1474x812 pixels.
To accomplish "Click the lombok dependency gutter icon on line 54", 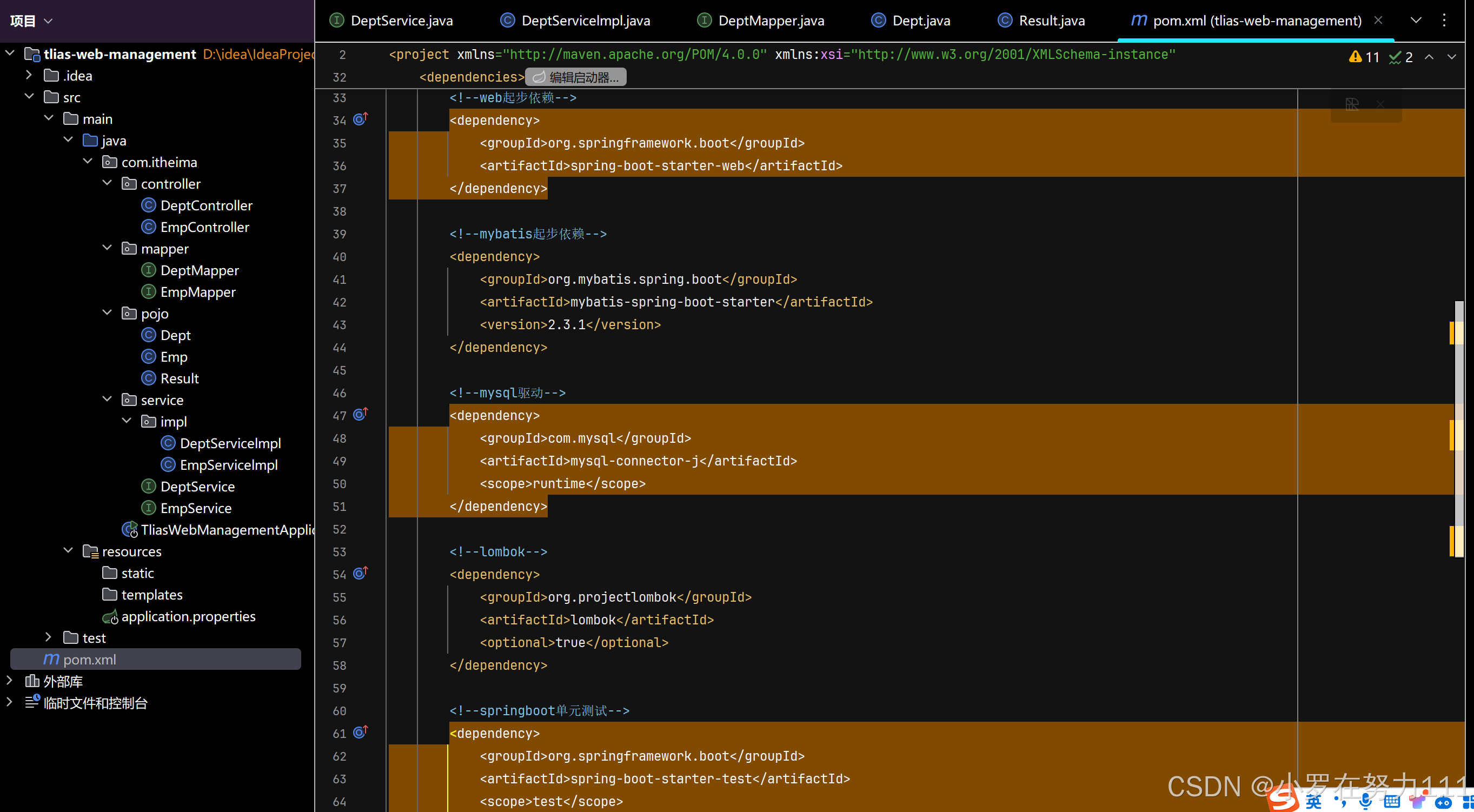I will 360,574.
